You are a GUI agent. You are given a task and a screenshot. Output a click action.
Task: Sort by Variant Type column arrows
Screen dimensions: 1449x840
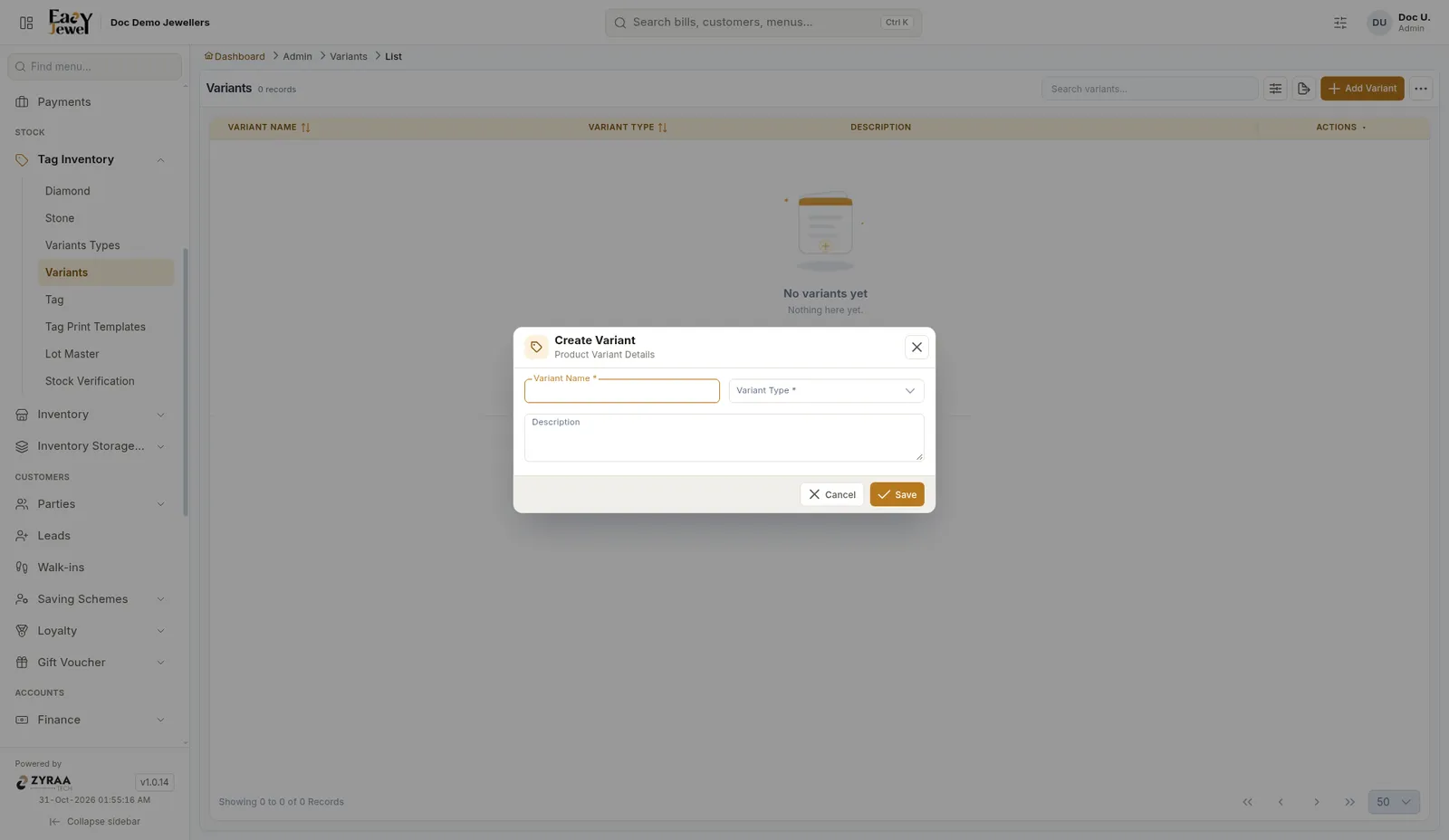coord(662,128)
